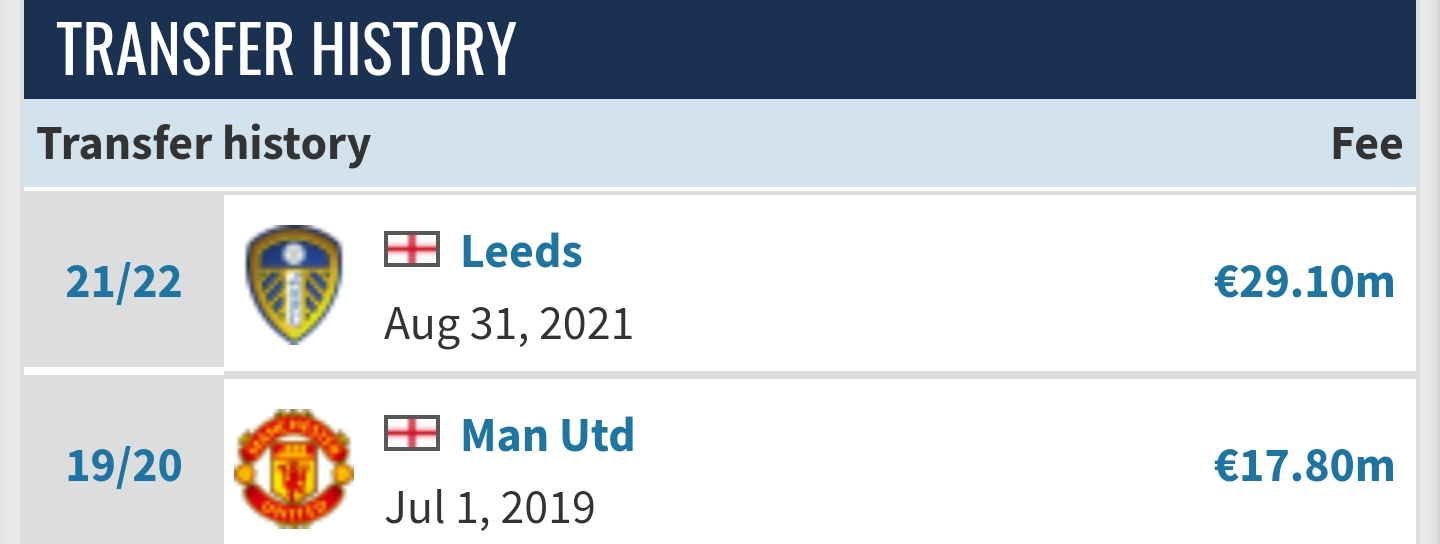Viewport: 1440px width, 544px height.
Task: Select the Aug 31, 2021 transfer date
Action: [x=509, y=325]
